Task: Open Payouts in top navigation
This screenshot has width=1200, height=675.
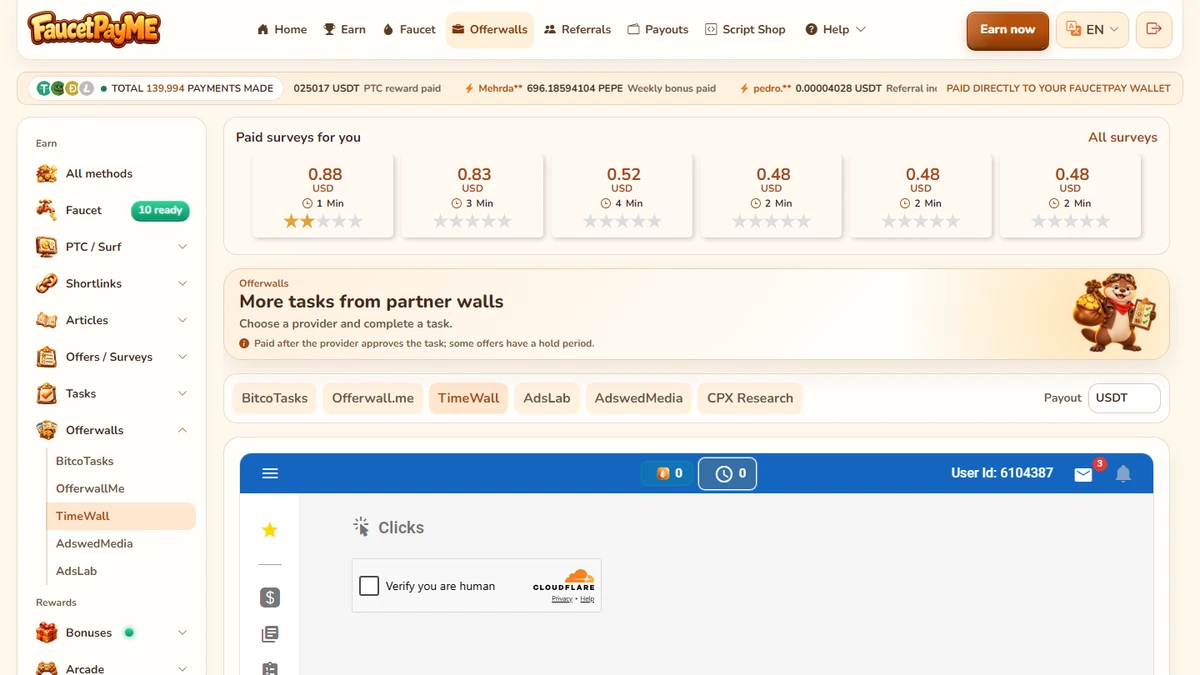Action: pyautogui.click(x=658, y=29)
